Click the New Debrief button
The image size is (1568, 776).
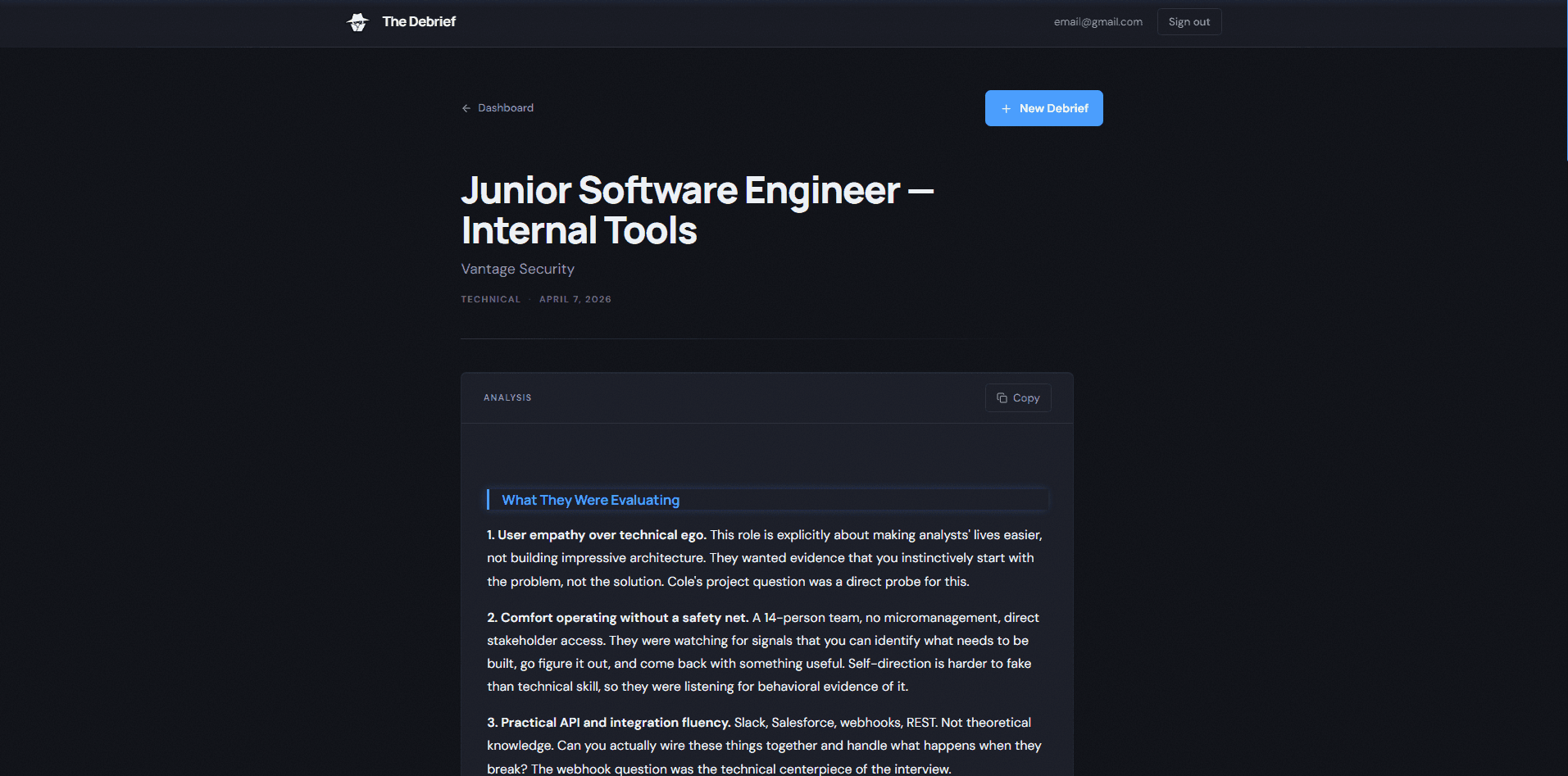1043,107
